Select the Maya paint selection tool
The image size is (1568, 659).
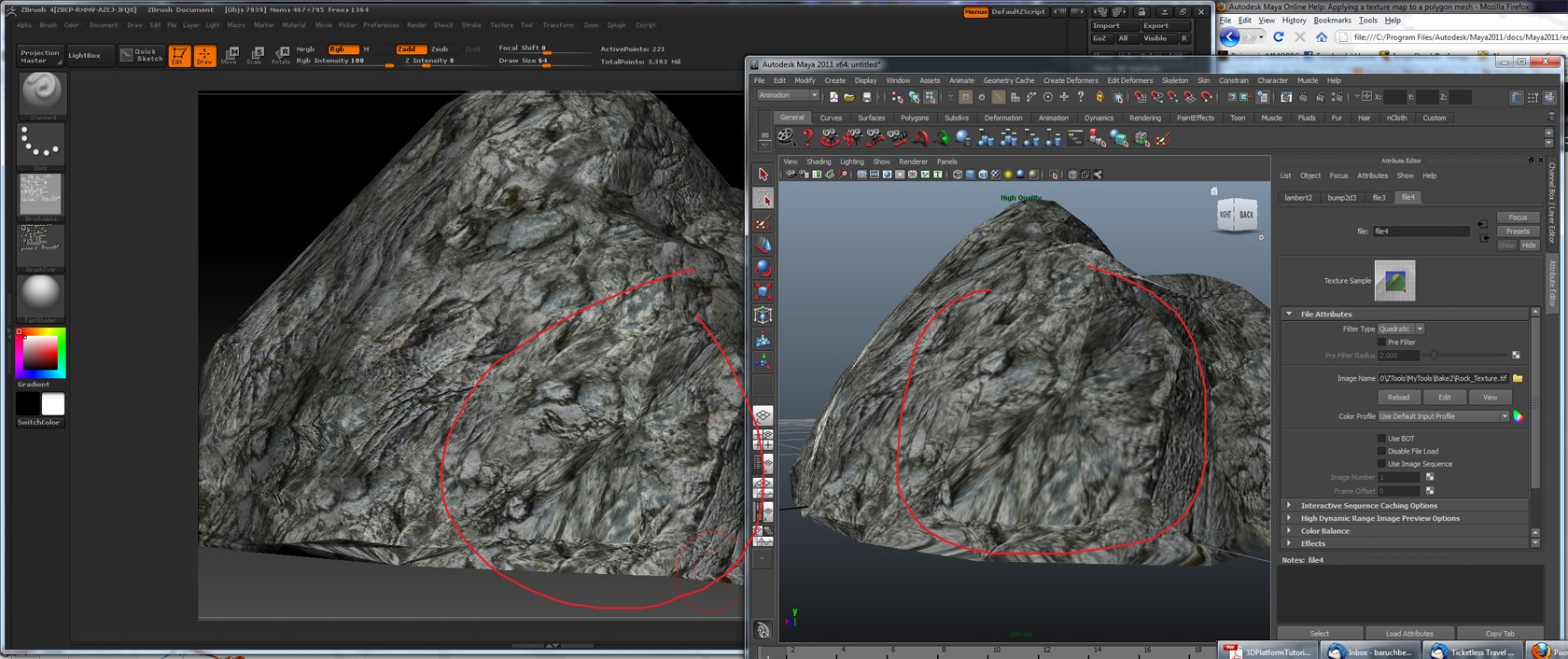coord(763,222)
